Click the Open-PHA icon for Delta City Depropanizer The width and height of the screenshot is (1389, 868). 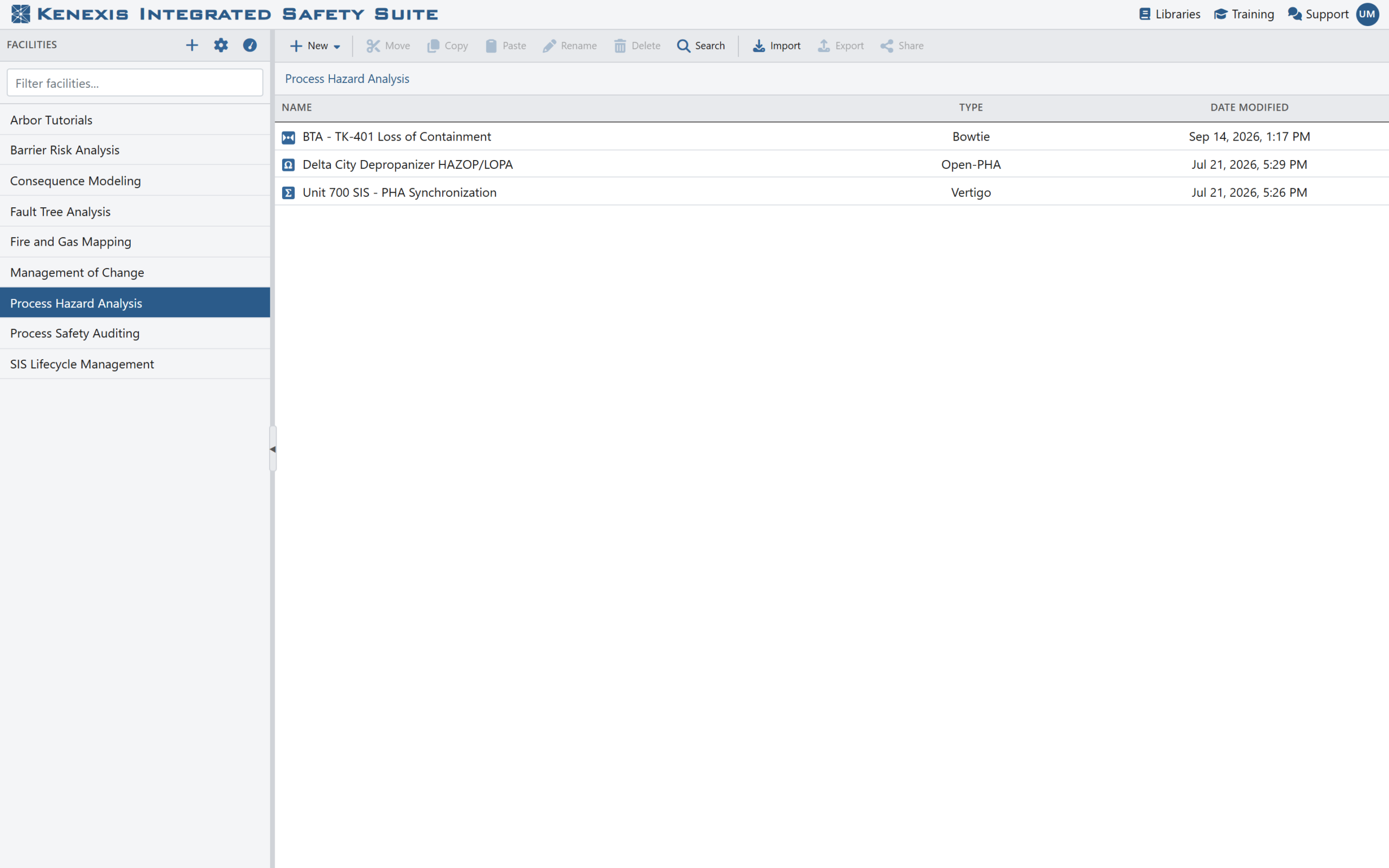tap(289, 165)
